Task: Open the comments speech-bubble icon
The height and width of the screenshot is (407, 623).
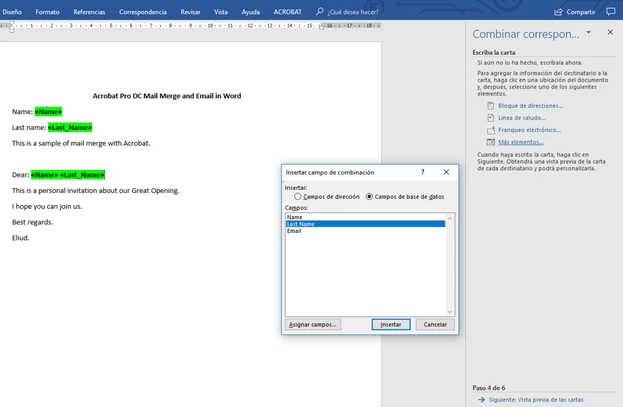Action: (x=611, y=12)
